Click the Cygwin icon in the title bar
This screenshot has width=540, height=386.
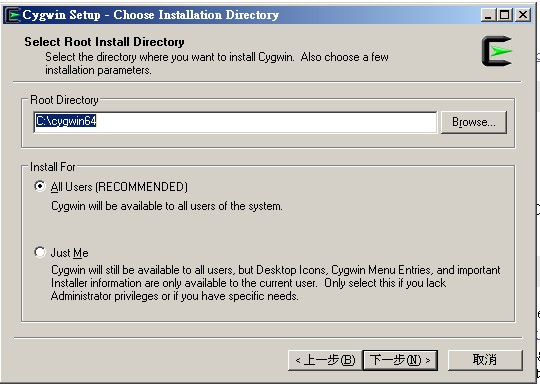pyautogui.click(x=14, y=15)
